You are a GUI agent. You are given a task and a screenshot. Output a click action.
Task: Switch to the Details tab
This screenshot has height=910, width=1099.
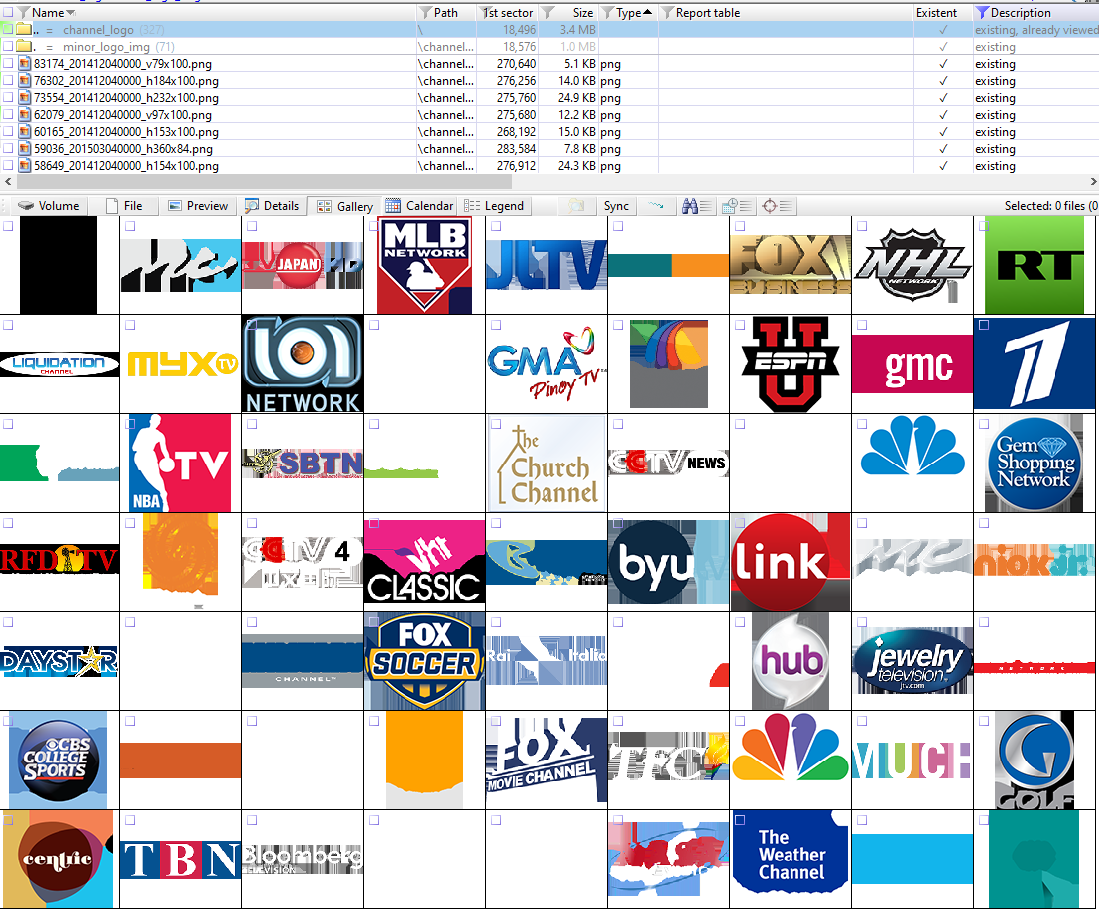coord(272,206)
